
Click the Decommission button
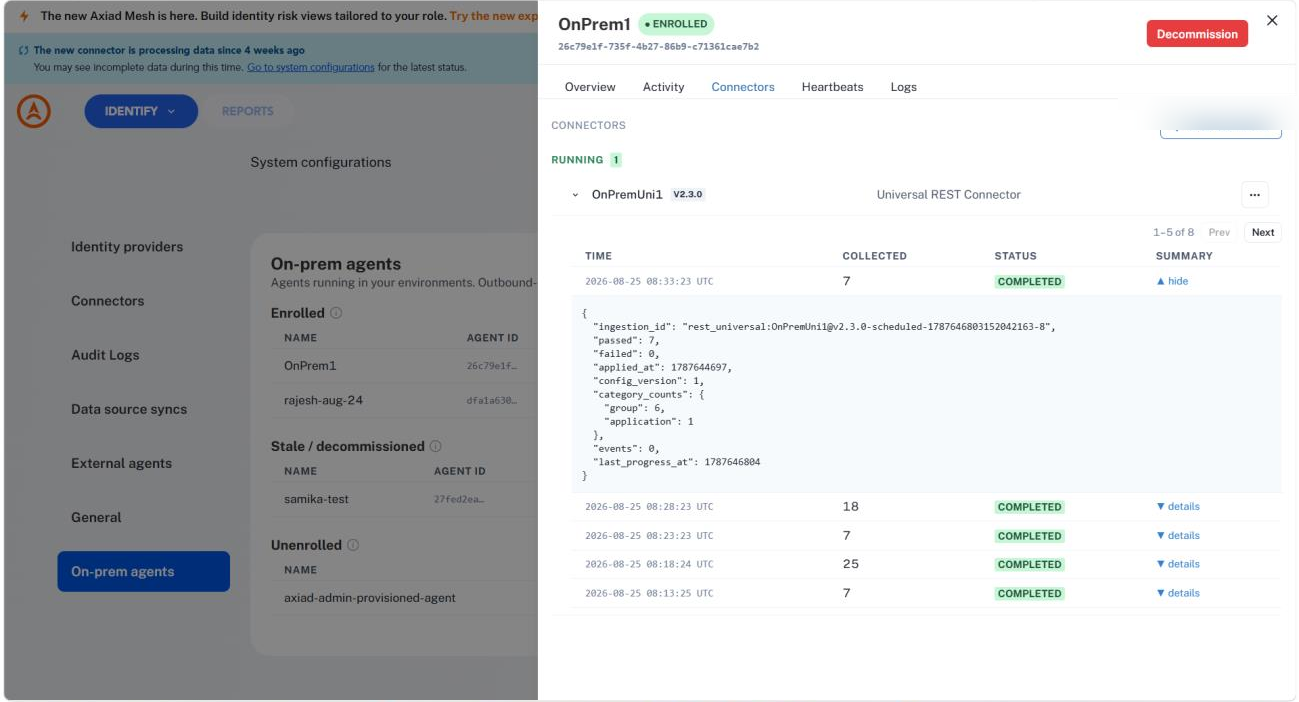[1197, 34]
